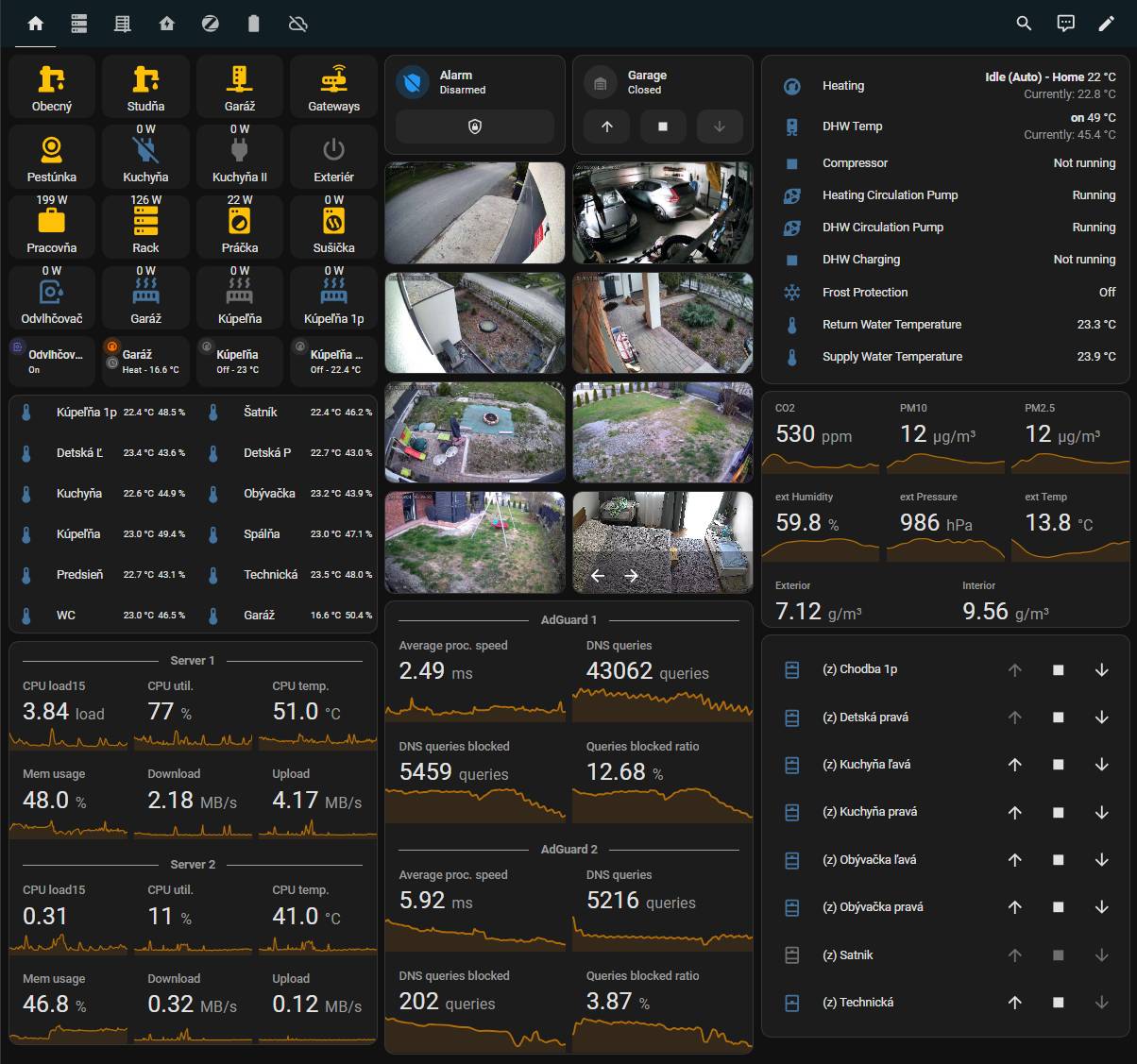This screenshot has height=1064, width=1137.
Task: Open the search icon in header
Action: point(1024,24)
